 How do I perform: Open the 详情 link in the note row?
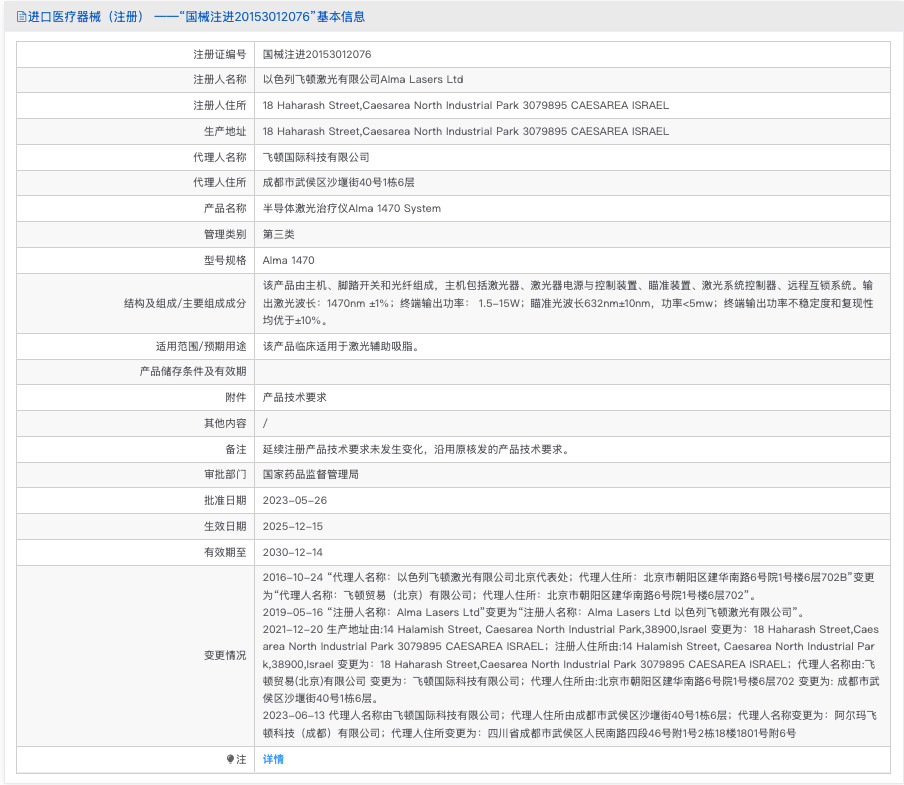[x=273, y=759]
